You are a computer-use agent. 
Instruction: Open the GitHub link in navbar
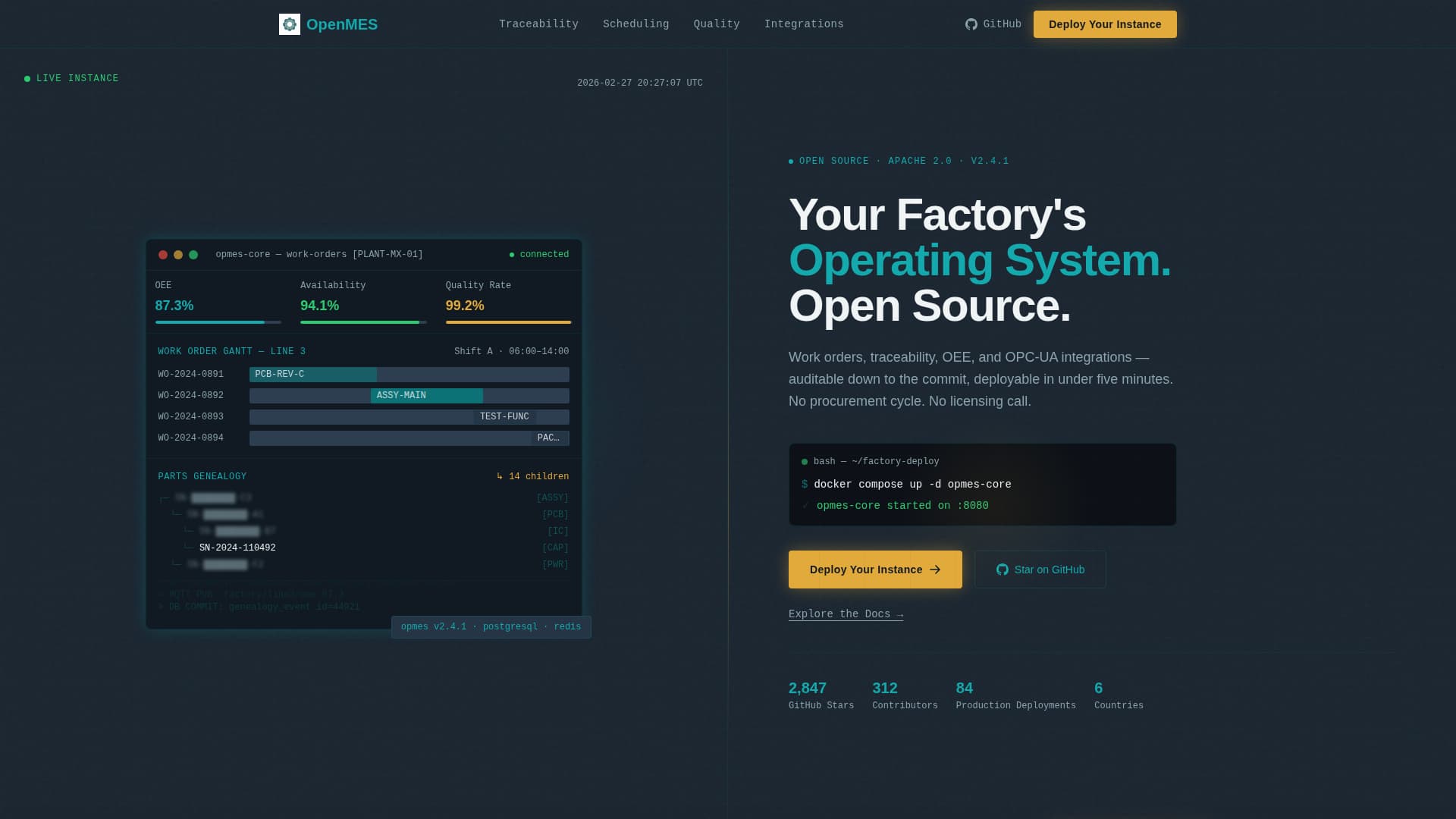click(993, 24)
